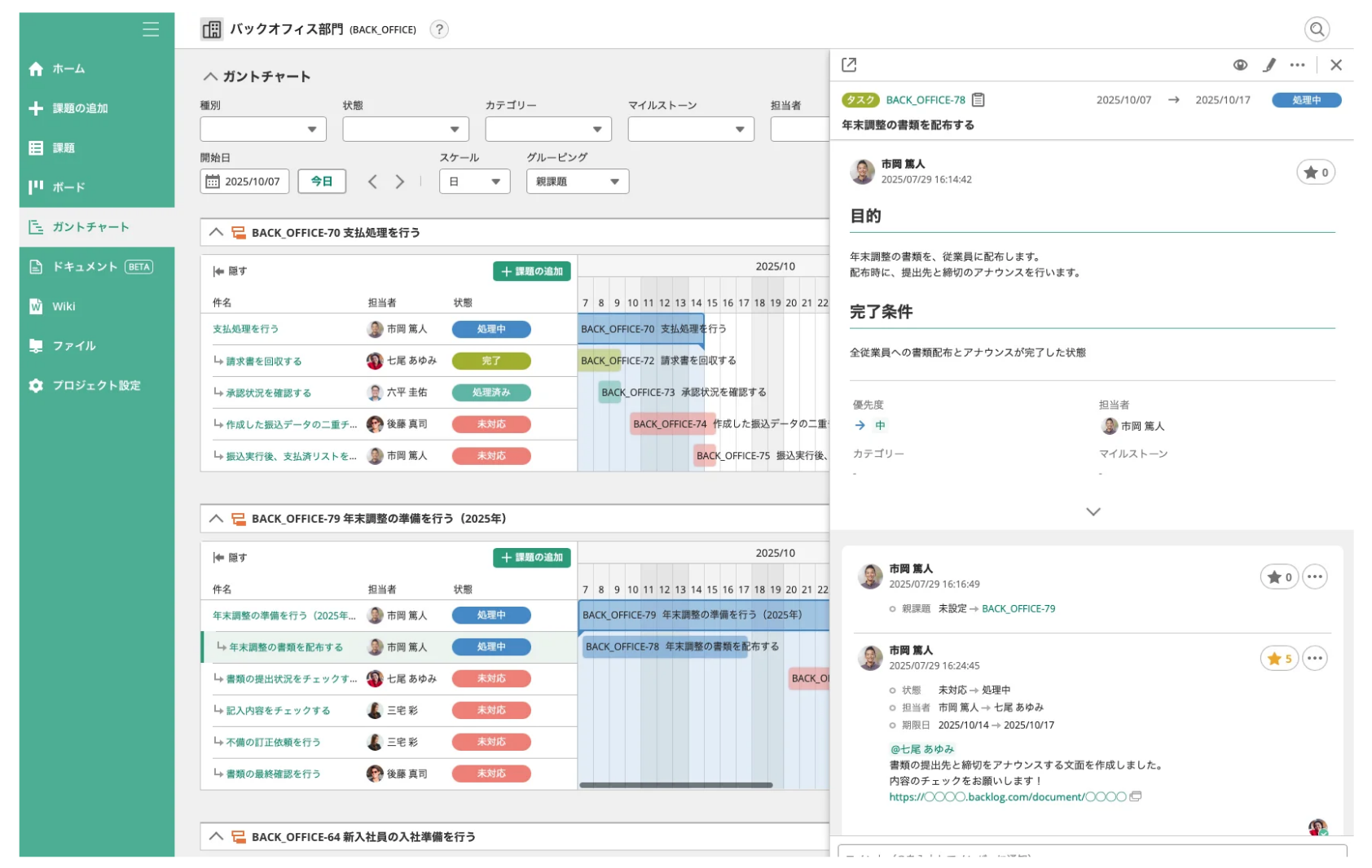Open the 承認状況を確認する issue link
The width and height of the screenshot is (1372, 868).
[x=269, y=393]
